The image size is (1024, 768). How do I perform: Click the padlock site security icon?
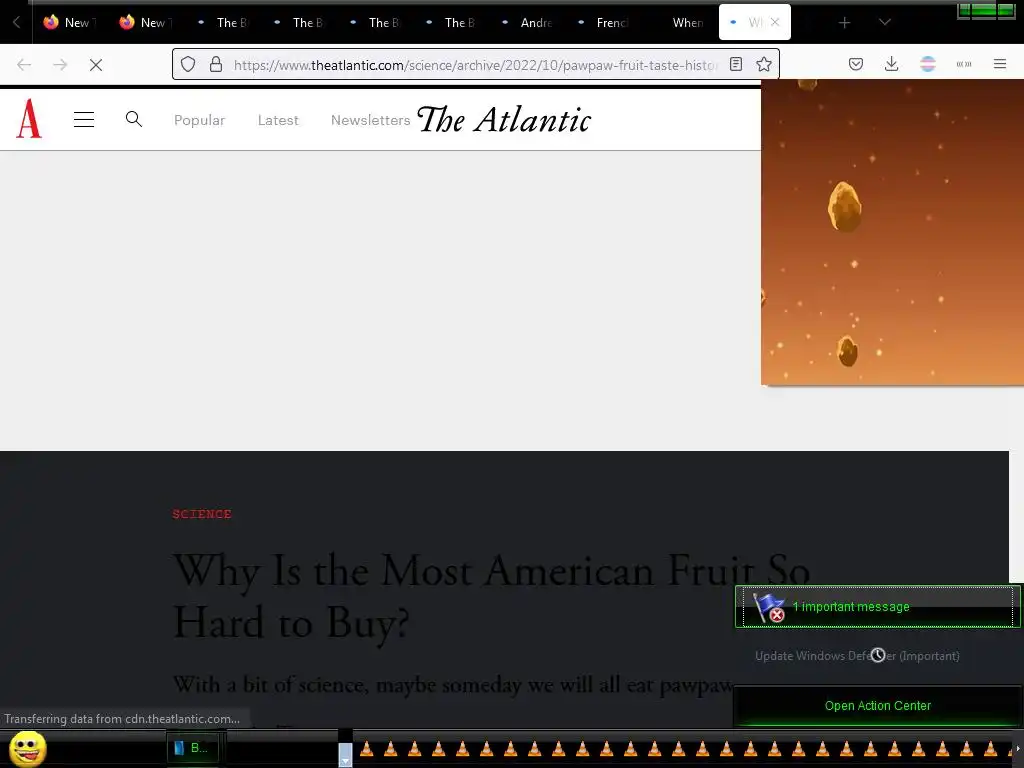coord(216,64)
